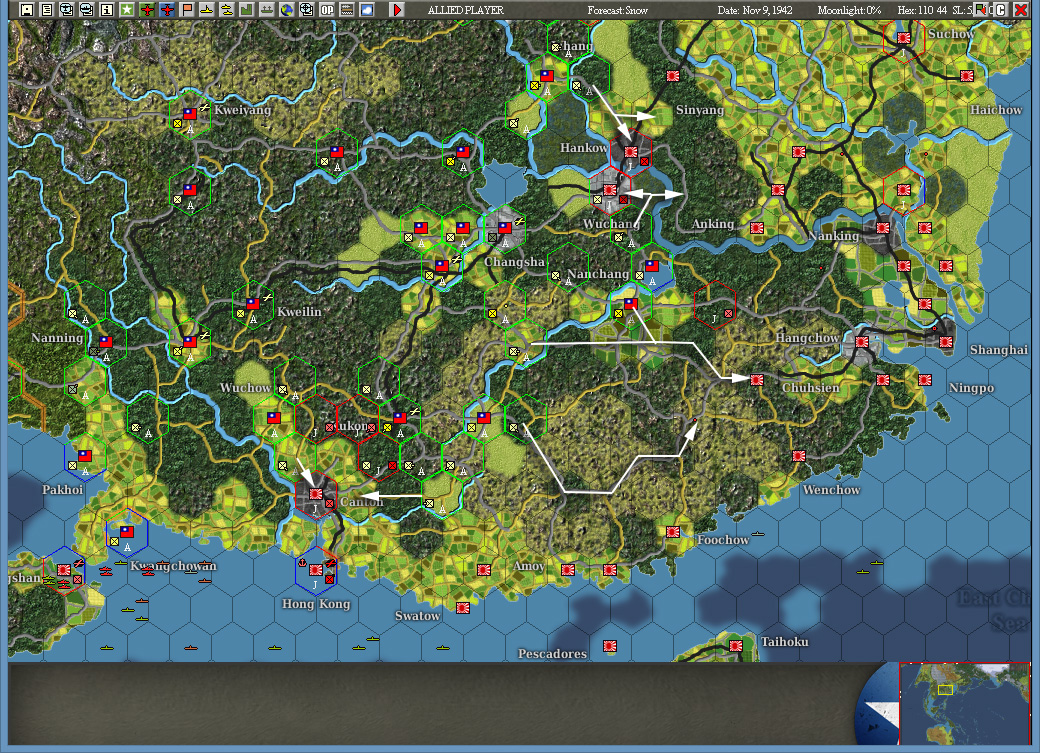Select the Chinese flag at Kweilin
The height and width of the screenshot is (753, 1040).
click(x=253, y=303)
